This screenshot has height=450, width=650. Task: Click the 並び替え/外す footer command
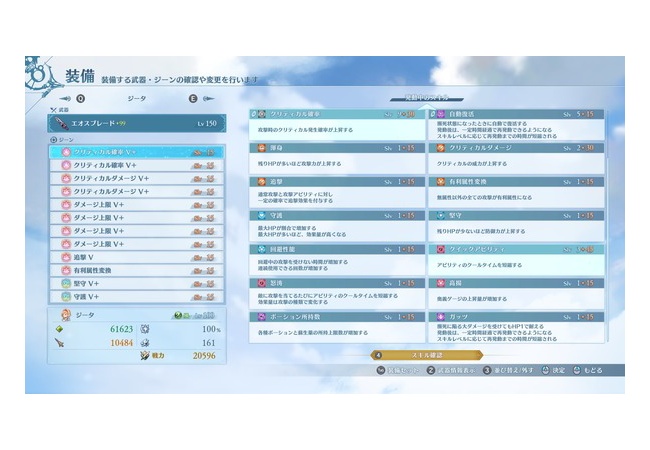[508, 370]
